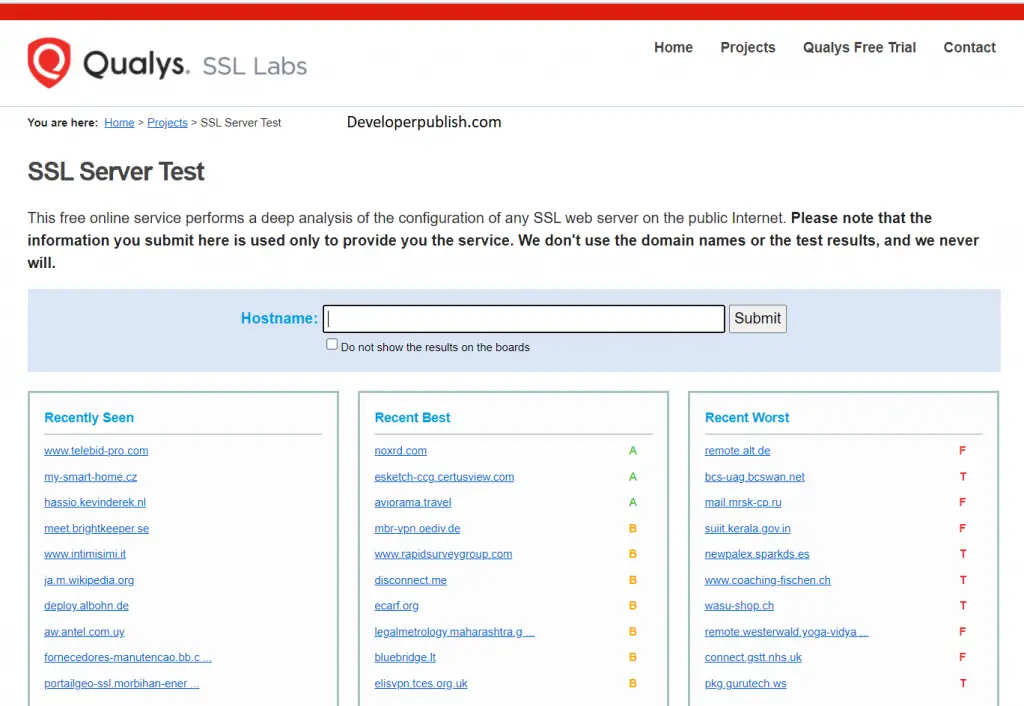Open remote.alt.de in Recent Worst
The image size is (1024, 706).
[737, 451]
